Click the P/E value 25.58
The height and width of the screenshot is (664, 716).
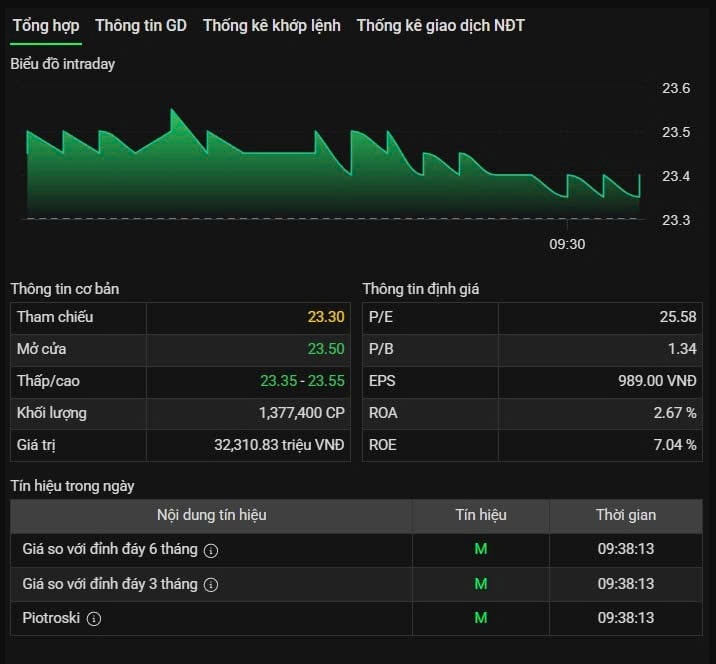[678, 317]
